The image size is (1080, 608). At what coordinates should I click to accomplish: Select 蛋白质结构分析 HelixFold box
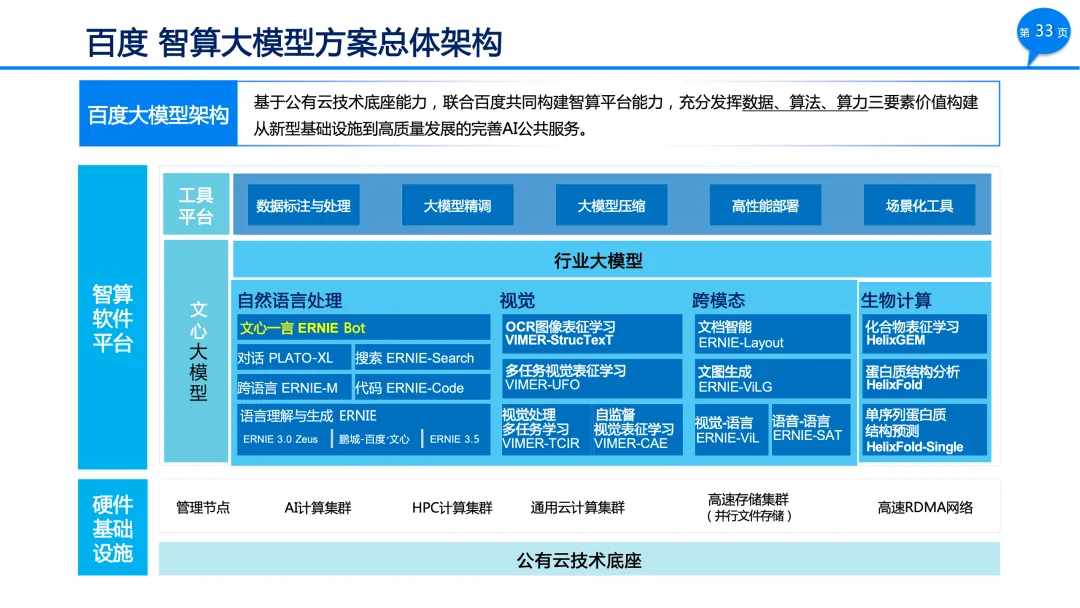pyautogui.click(x=924, y=378)
